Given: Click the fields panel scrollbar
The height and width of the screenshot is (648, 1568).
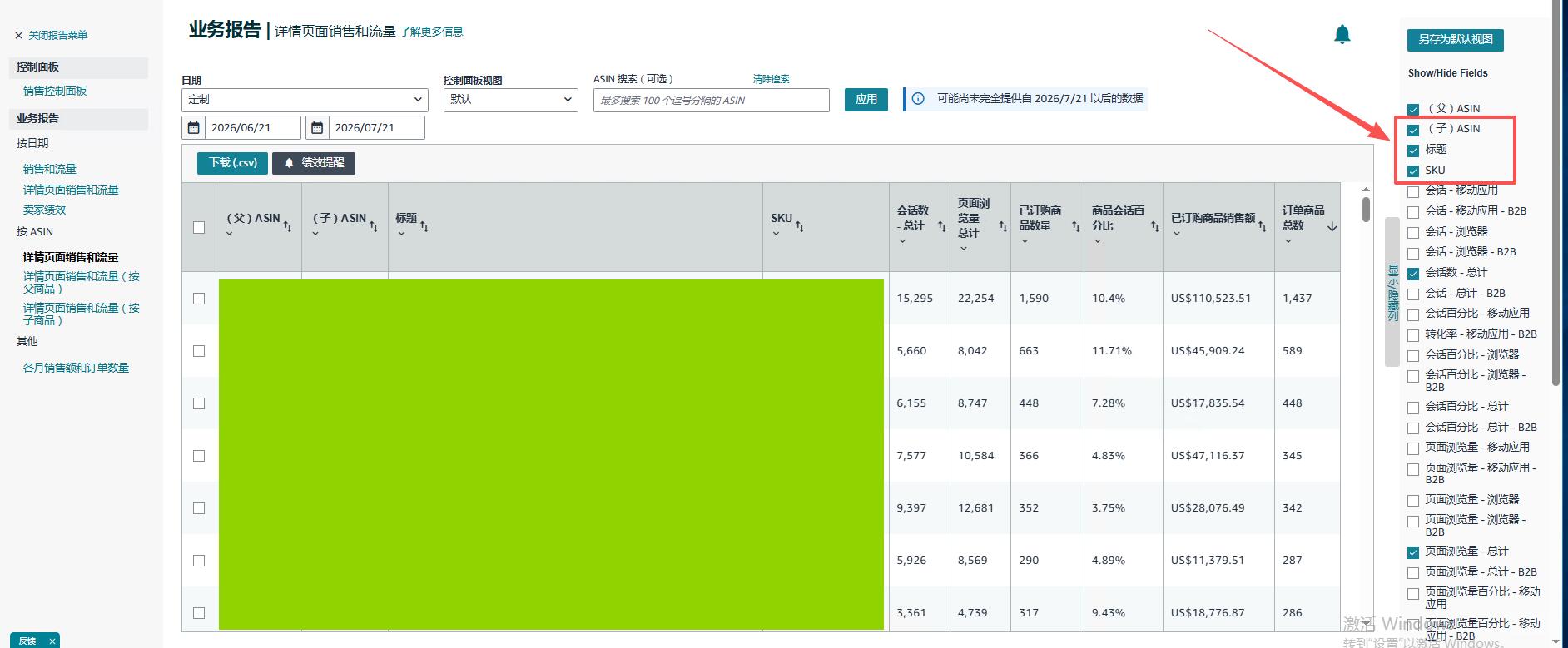Looking at the screenshot, I should coord(1556,193).
